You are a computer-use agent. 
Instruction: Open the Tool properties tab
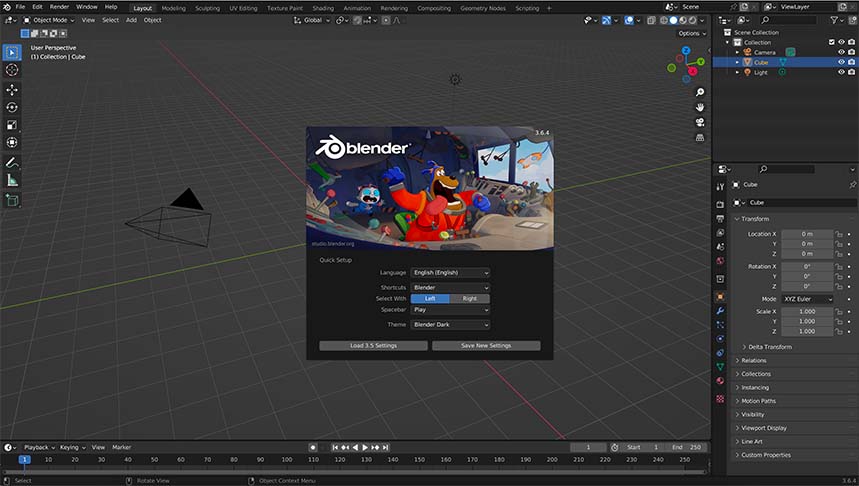pyautogui.click(x=720, y=187)
